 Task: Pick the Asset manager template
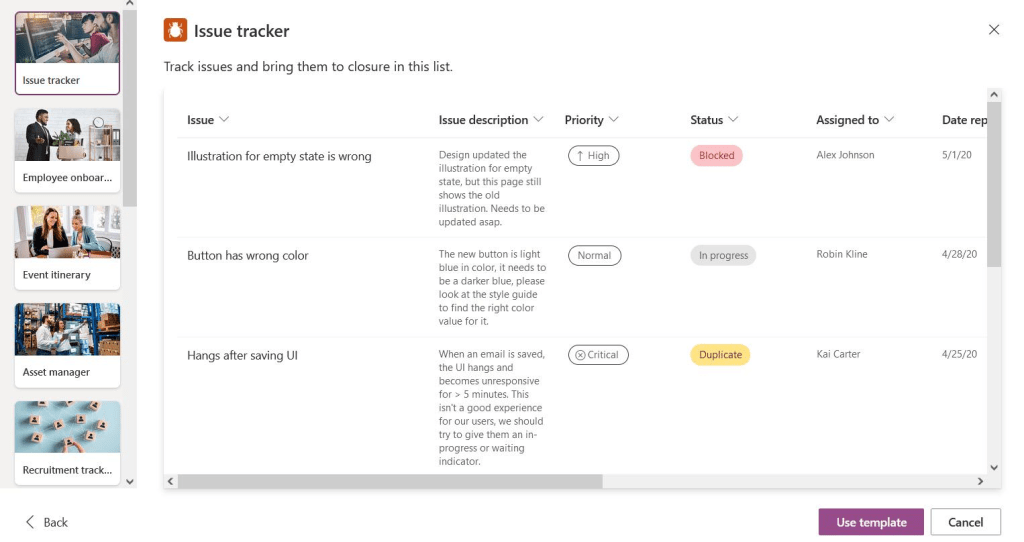[67, 344]
